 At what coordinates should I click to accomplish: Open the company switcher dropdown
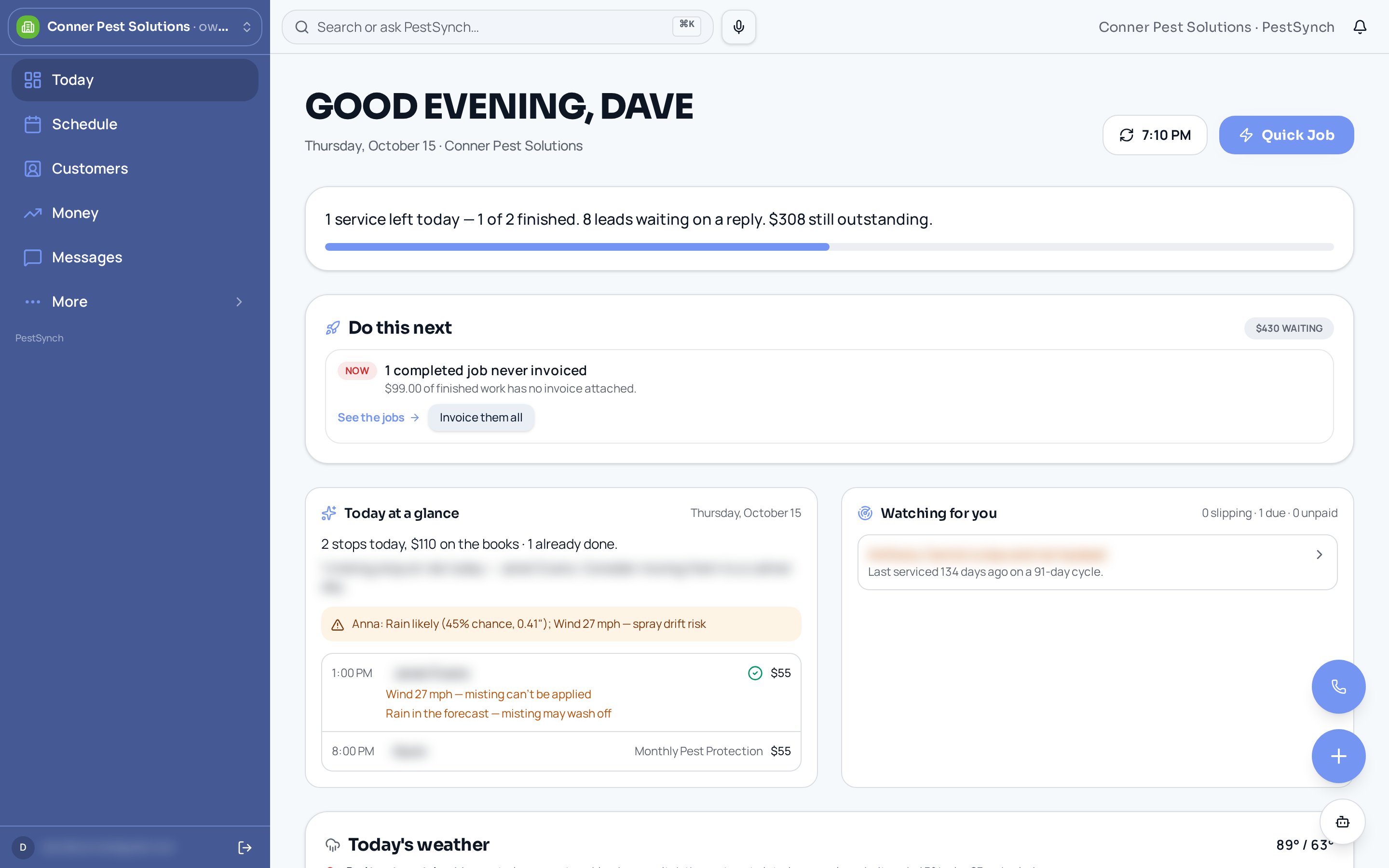pyautogui.click(x=135, y=27)
